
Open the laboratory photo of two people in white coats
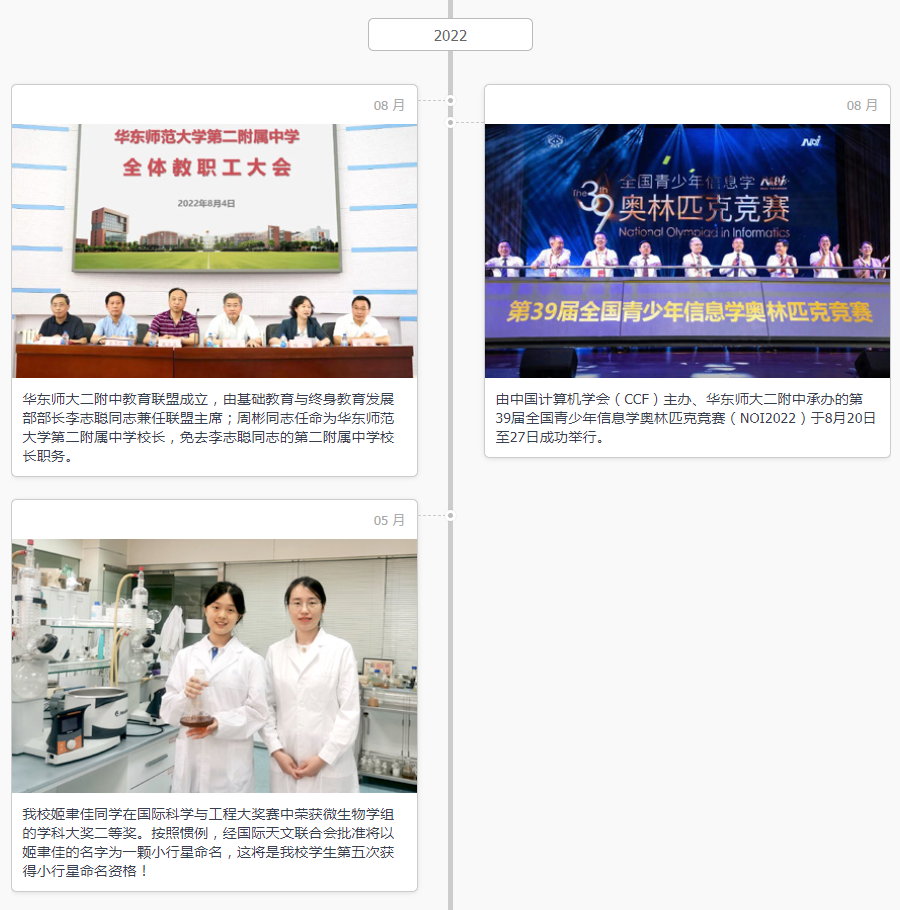(x=215, y=666)
